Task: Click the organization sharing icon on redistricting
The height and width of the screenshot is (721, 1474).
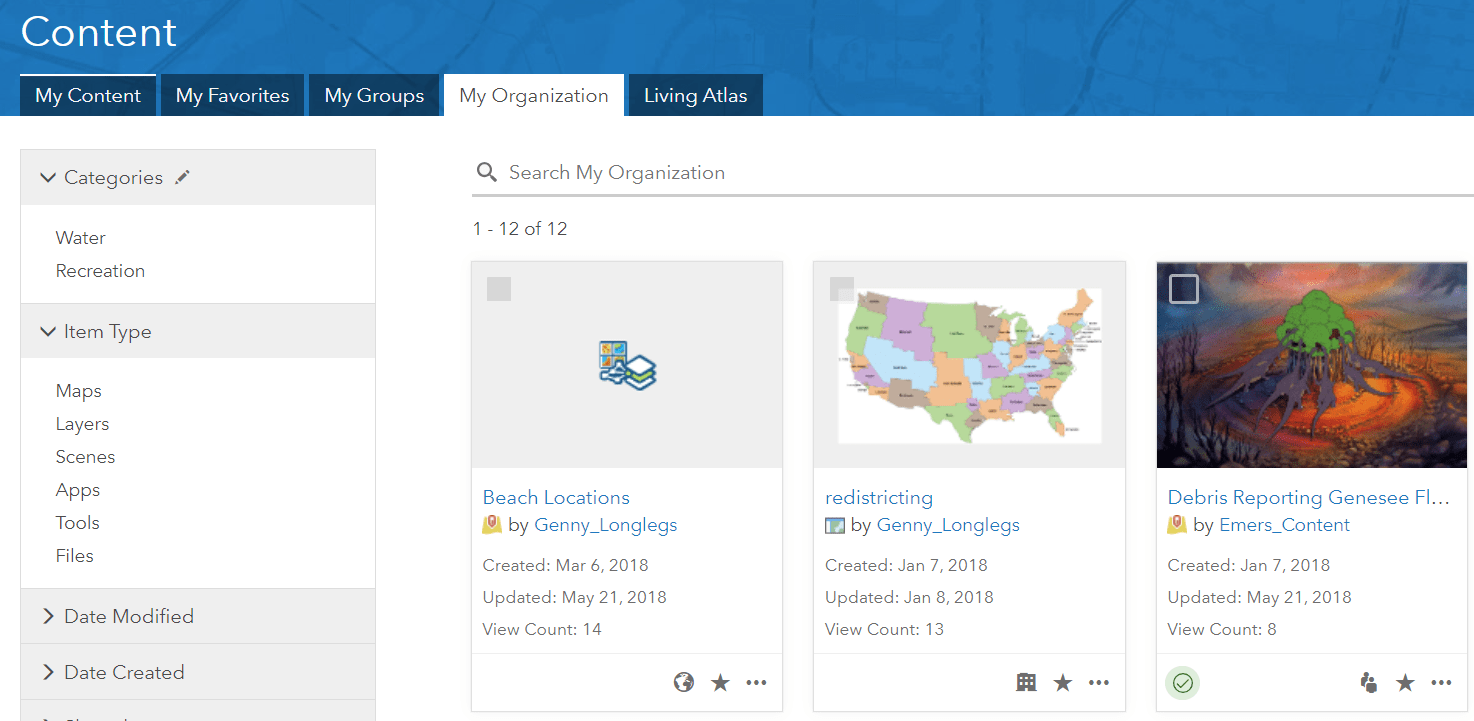Action: click(1026, 683)
